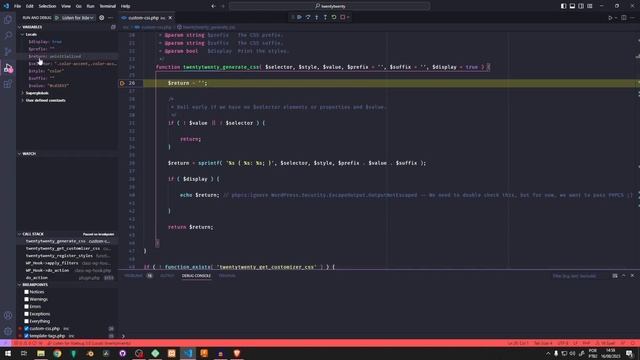Select WP_Hook->apply_filters stack frame
Viewport: 640px width, 360px height.
(67, 263)
